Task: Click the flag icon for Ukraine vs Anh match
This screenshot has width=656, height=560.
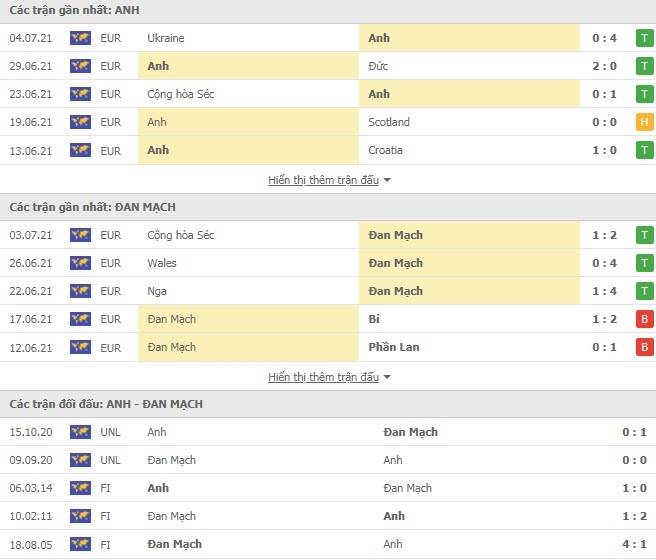Action: [x=80, y=38]
